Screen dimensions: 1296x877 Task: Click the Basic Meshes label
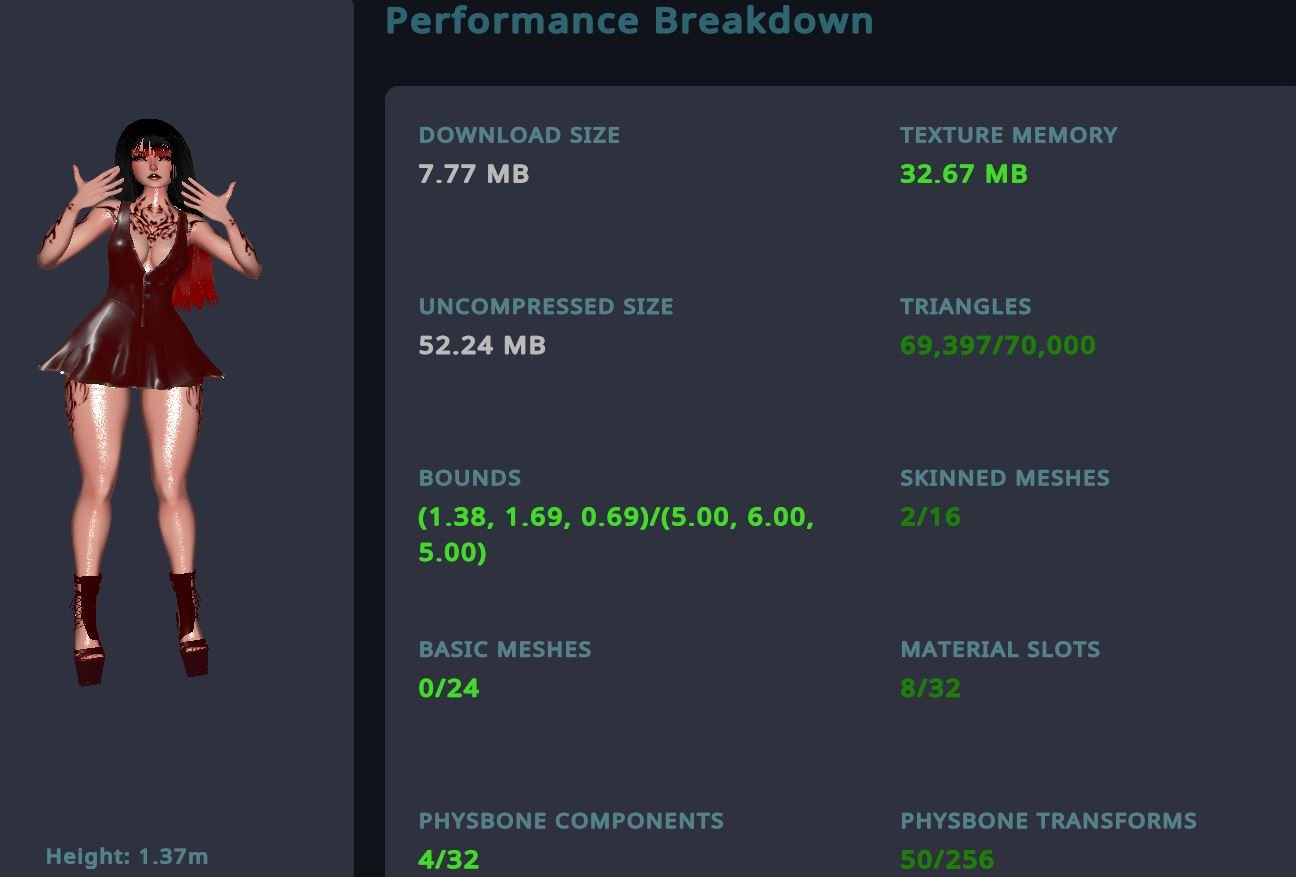point(505,649)
